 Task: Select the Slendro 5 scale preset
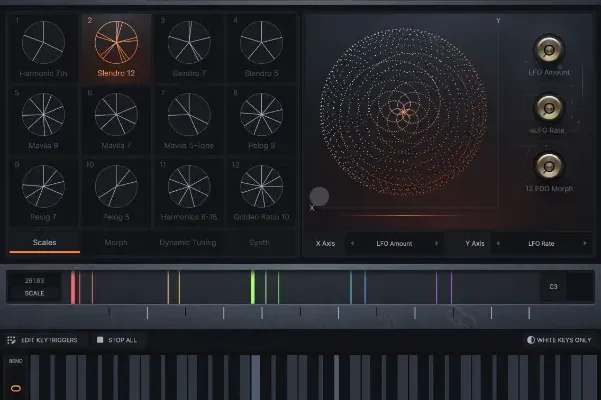260,45
